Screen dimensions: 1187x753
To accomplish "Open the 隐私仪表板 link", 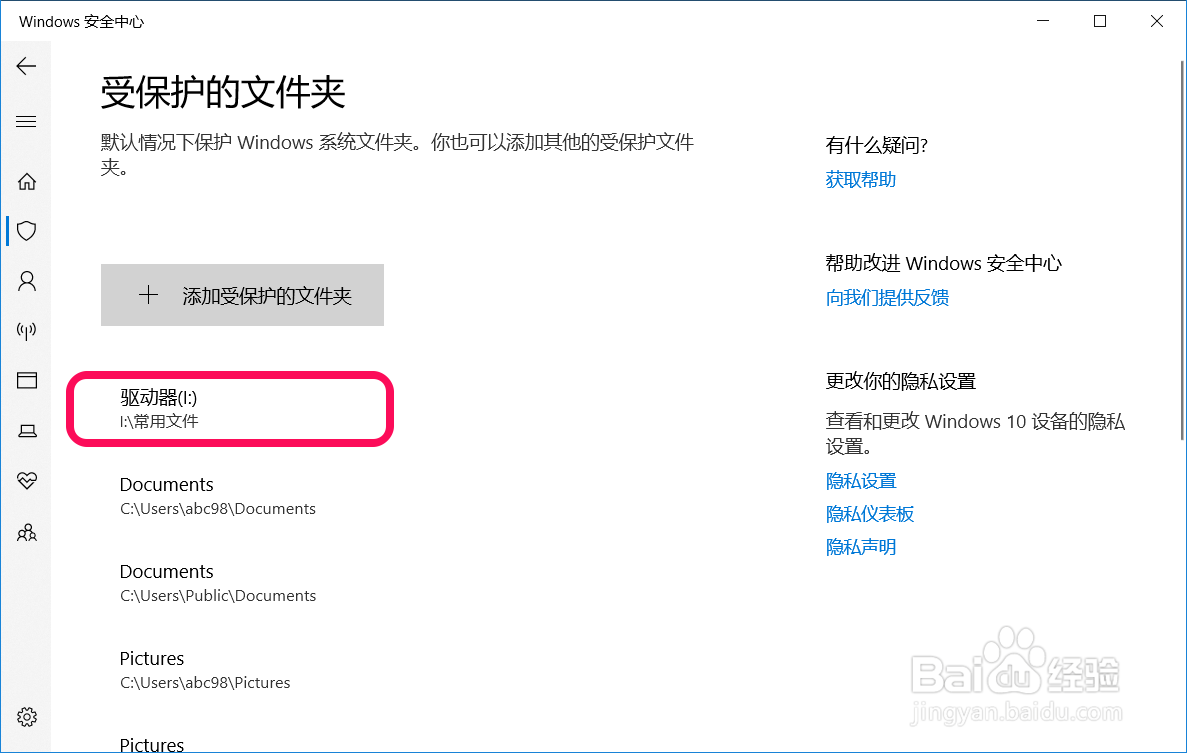I will click(870, 514).
